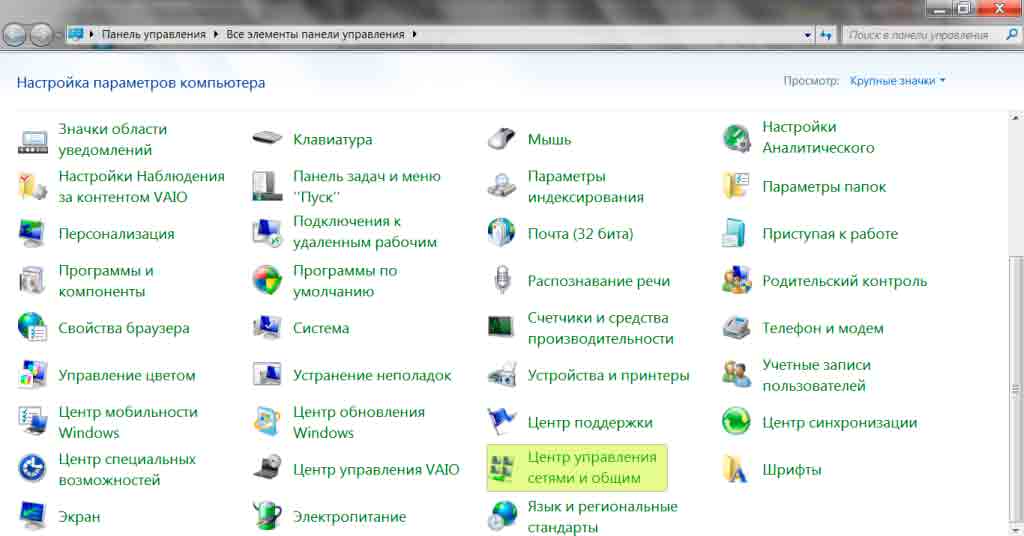Open the Клавиатура keyboard icon
The width and height of the screenshot is (1024, 536).
[268, 139]
